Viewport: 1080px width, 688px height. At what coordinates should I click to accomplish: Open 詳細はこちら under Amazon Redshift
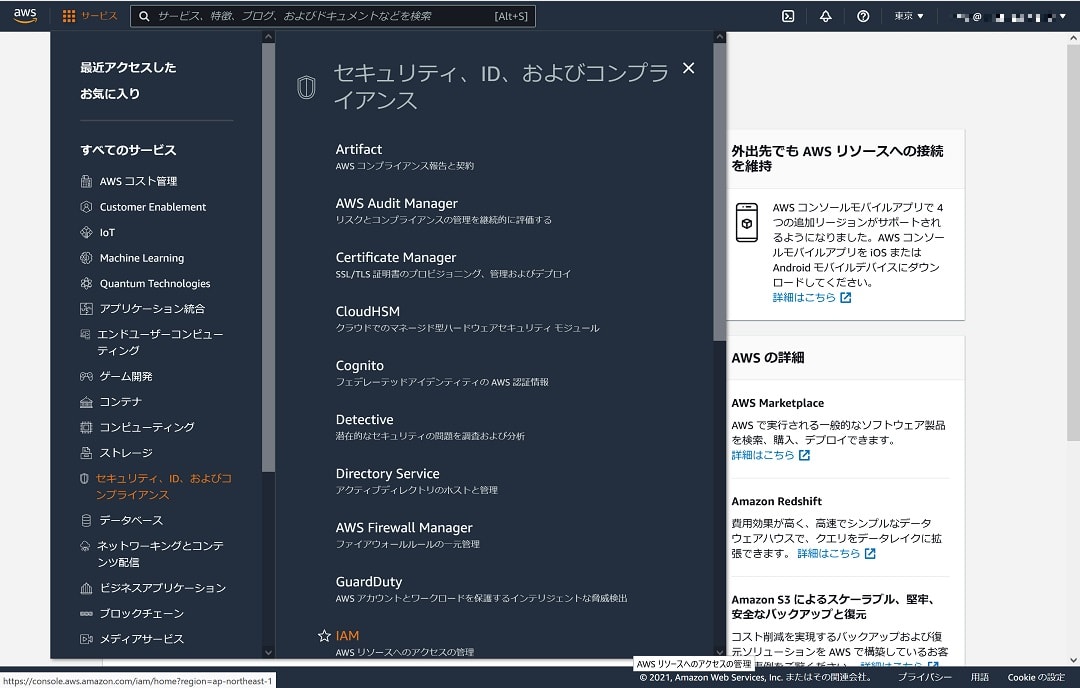836,554
